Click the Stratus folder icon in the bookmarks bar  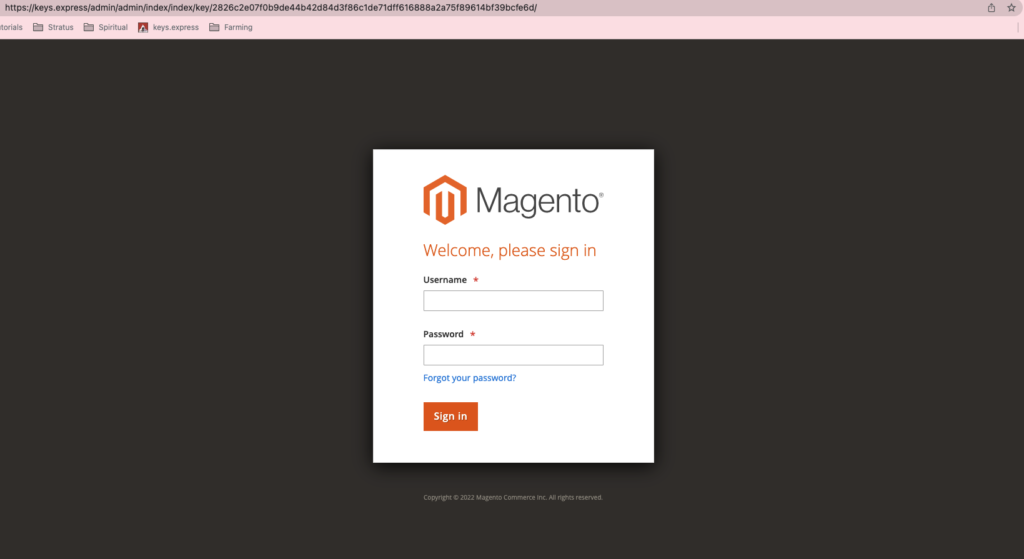click(x=38, y=27)
